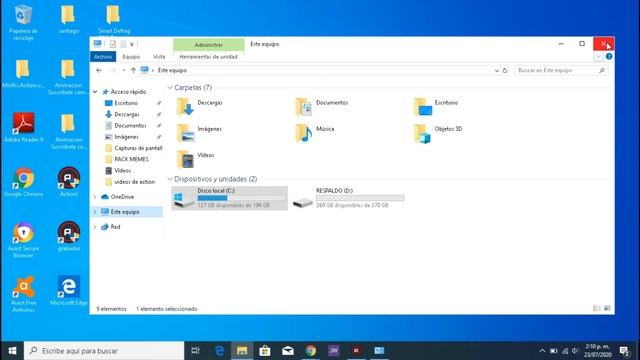This screenshot has width=640, height=360.
Task: Open the Imágenes folder icon
Action: coord(185,133)
